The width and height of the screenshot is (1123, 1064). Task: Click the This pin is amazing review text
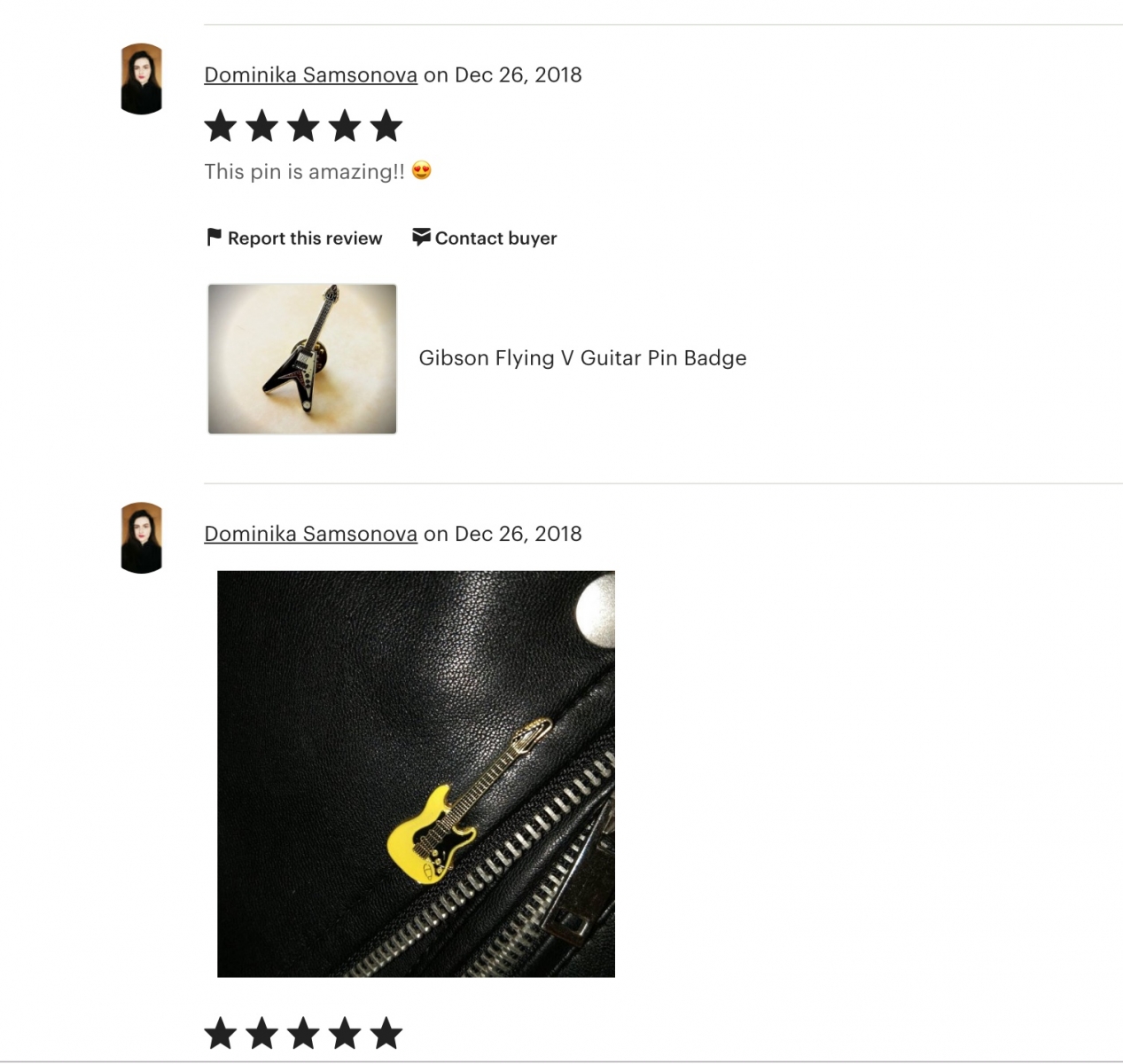tap(304, 171)
